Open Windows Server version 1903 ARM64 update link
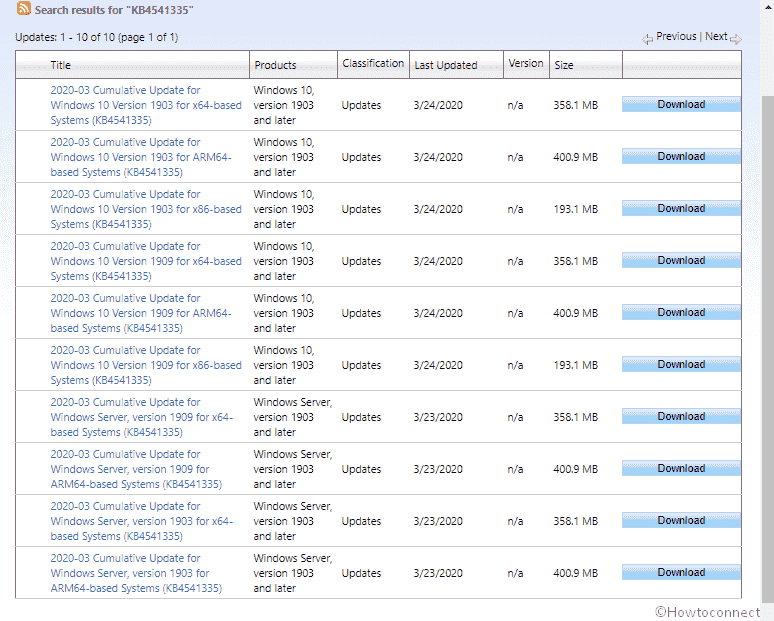The image size is (774, 621). coord(136,573)
